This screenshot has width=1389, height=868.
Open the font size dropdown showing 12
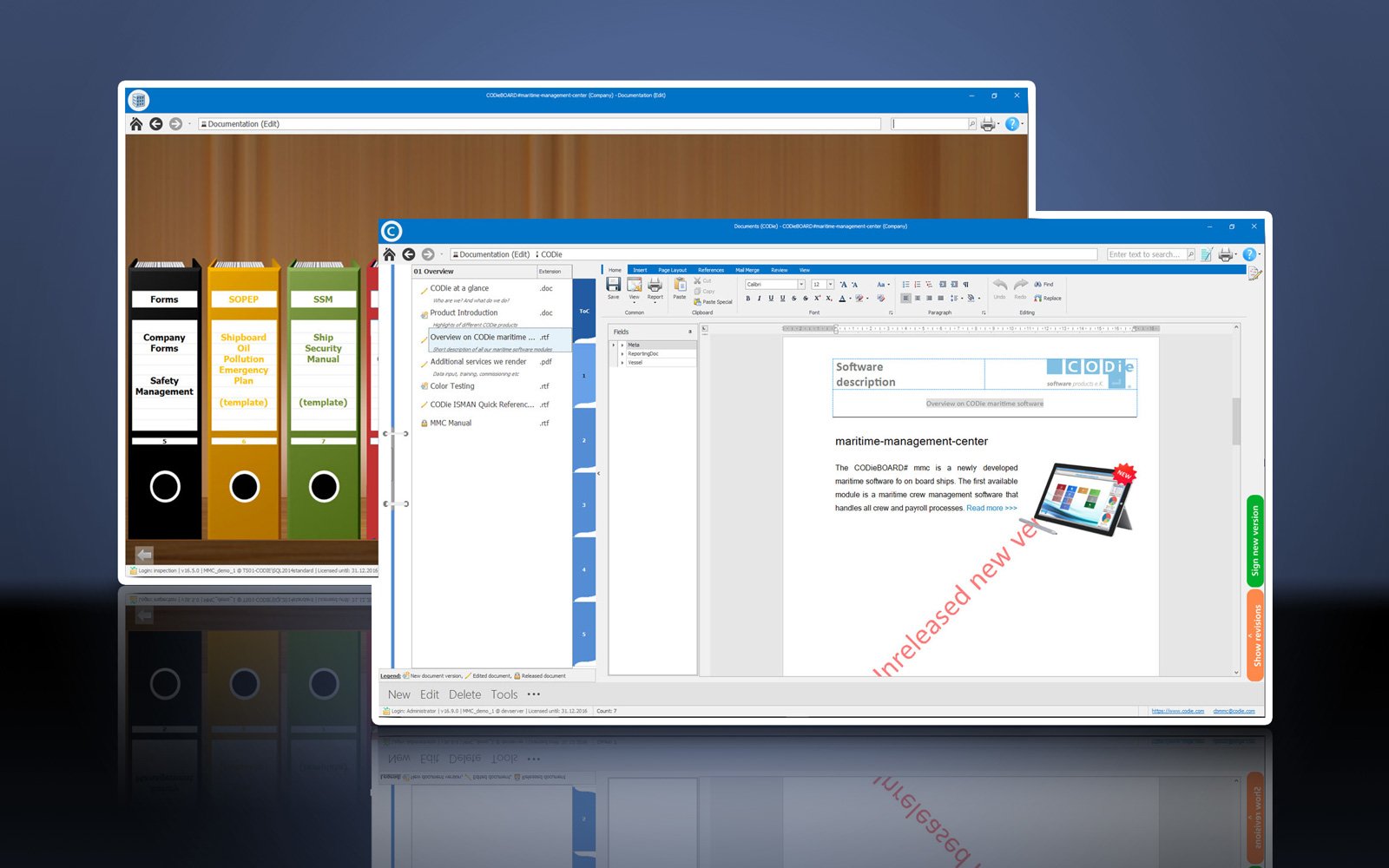pyautogui.click(x=831, y=285)
